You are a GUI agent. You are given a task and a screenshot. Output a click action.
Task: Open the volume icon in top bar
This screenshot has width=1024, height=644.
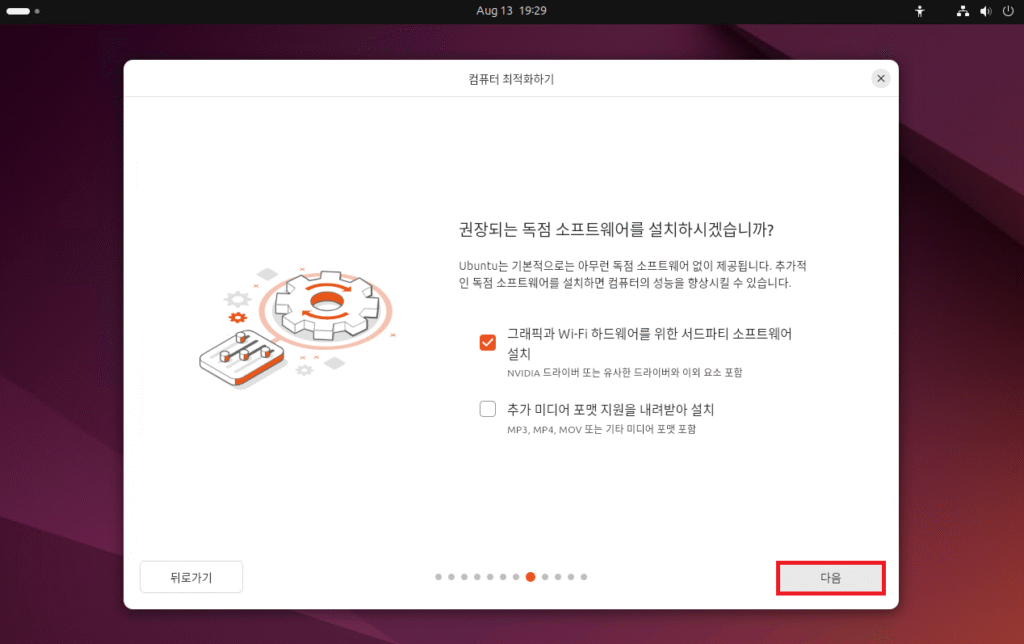(985, 11)
